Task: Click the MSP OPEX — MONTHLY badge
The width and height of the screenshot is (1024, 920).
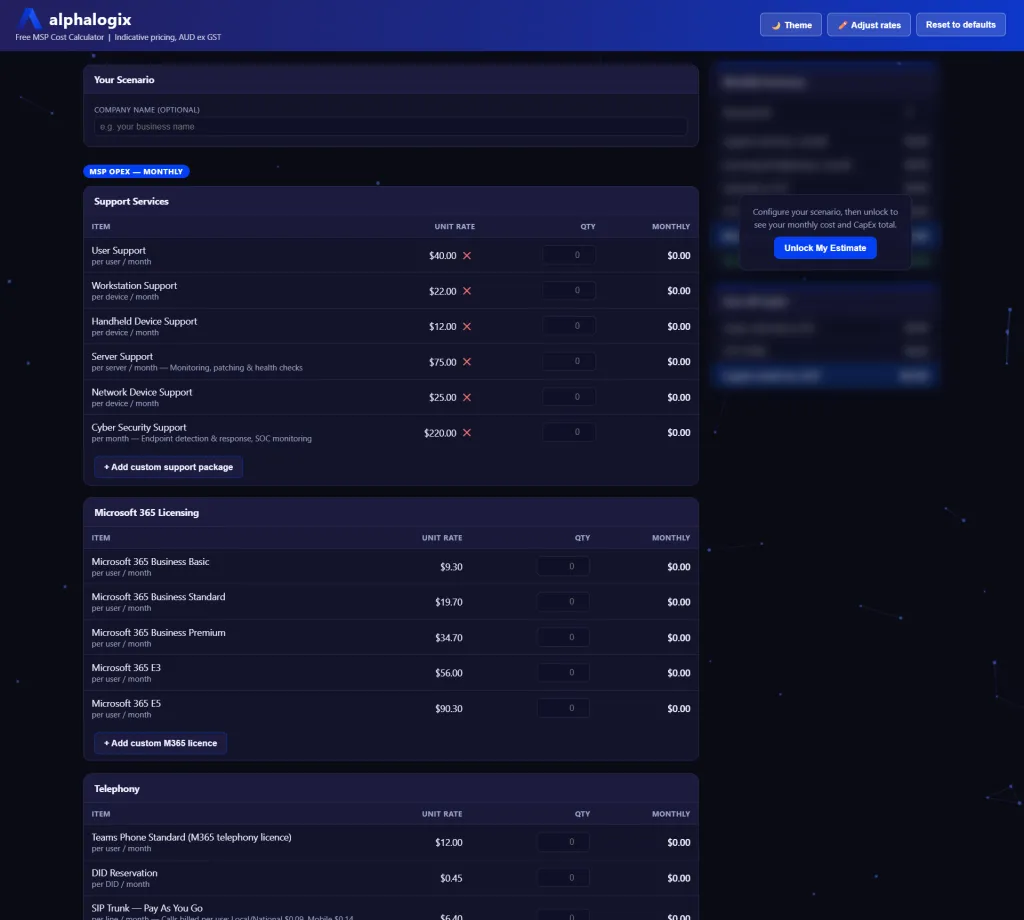Action: (136, 172)
